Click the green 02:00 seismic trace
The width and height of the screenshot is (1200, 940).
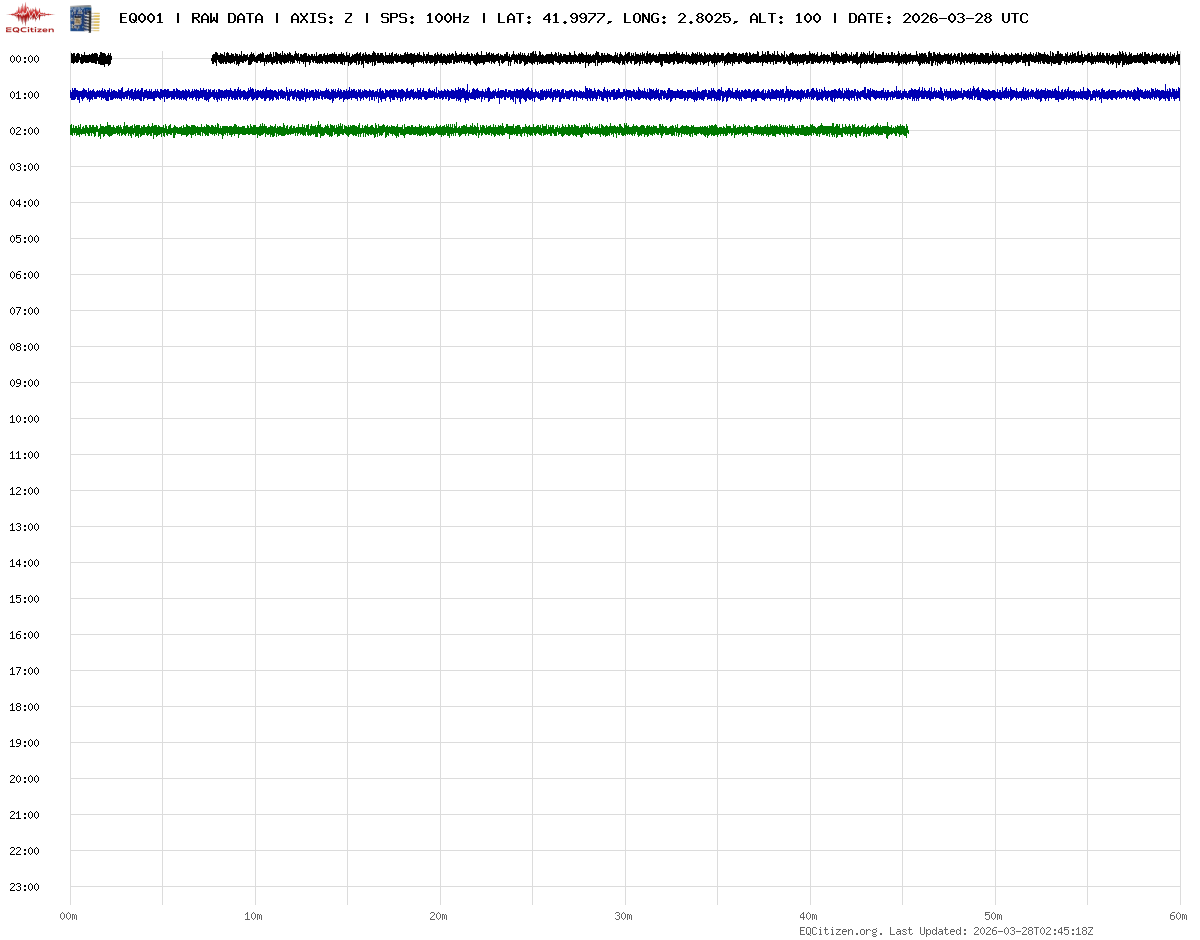point(480,131)
